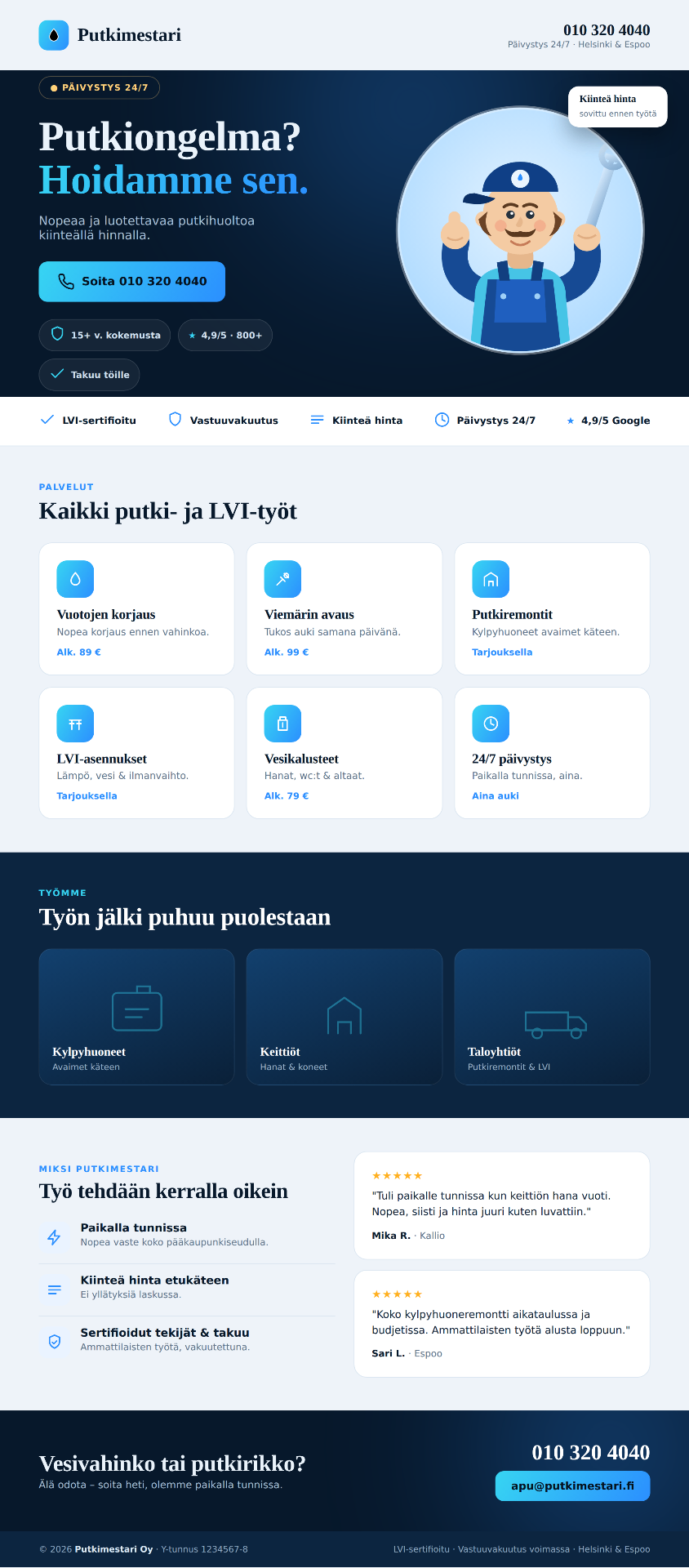Click the LVI-asennukset pipes icon
689x1568 pixels.
tap(75, 724)
